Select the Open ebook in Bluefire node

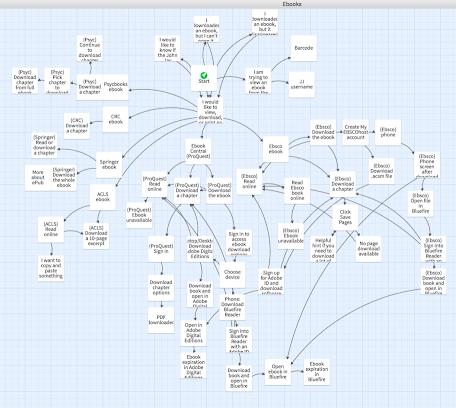(278, 372)
